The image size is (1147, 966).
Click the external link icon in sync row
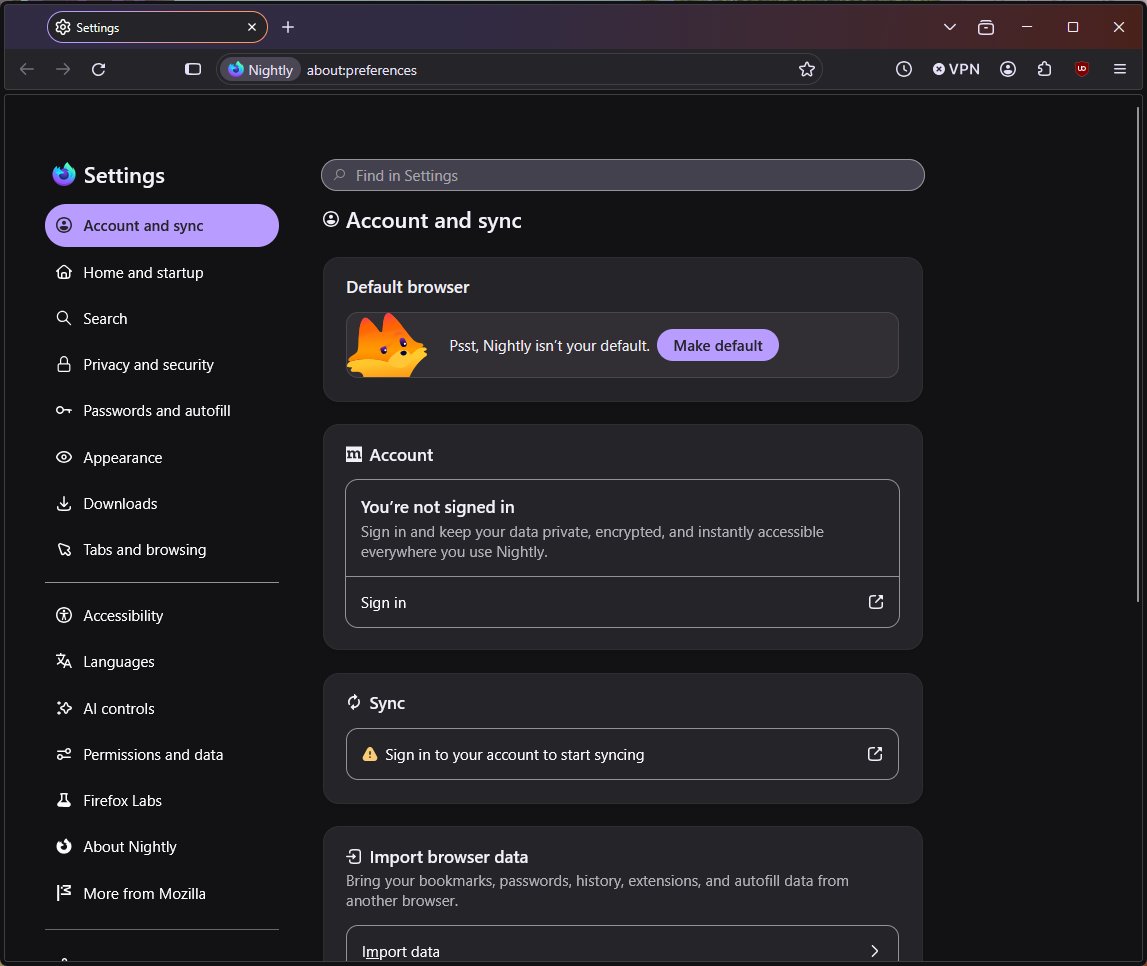tap(875, 754)
